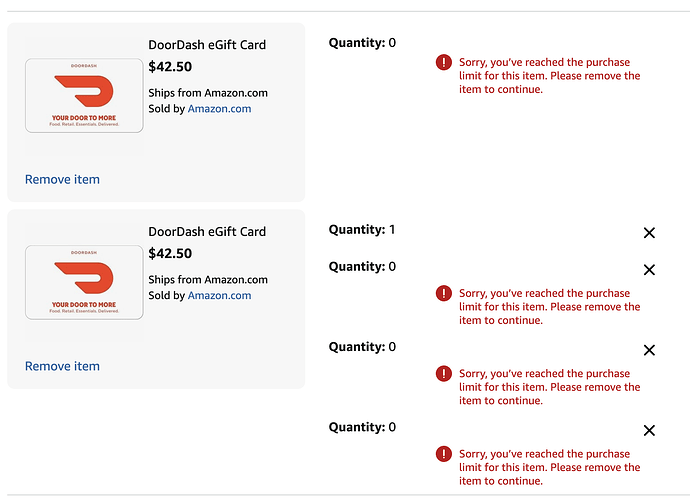
Task: Click red error icon under second card's first Quantity: 0
Action: click(444, 293)
